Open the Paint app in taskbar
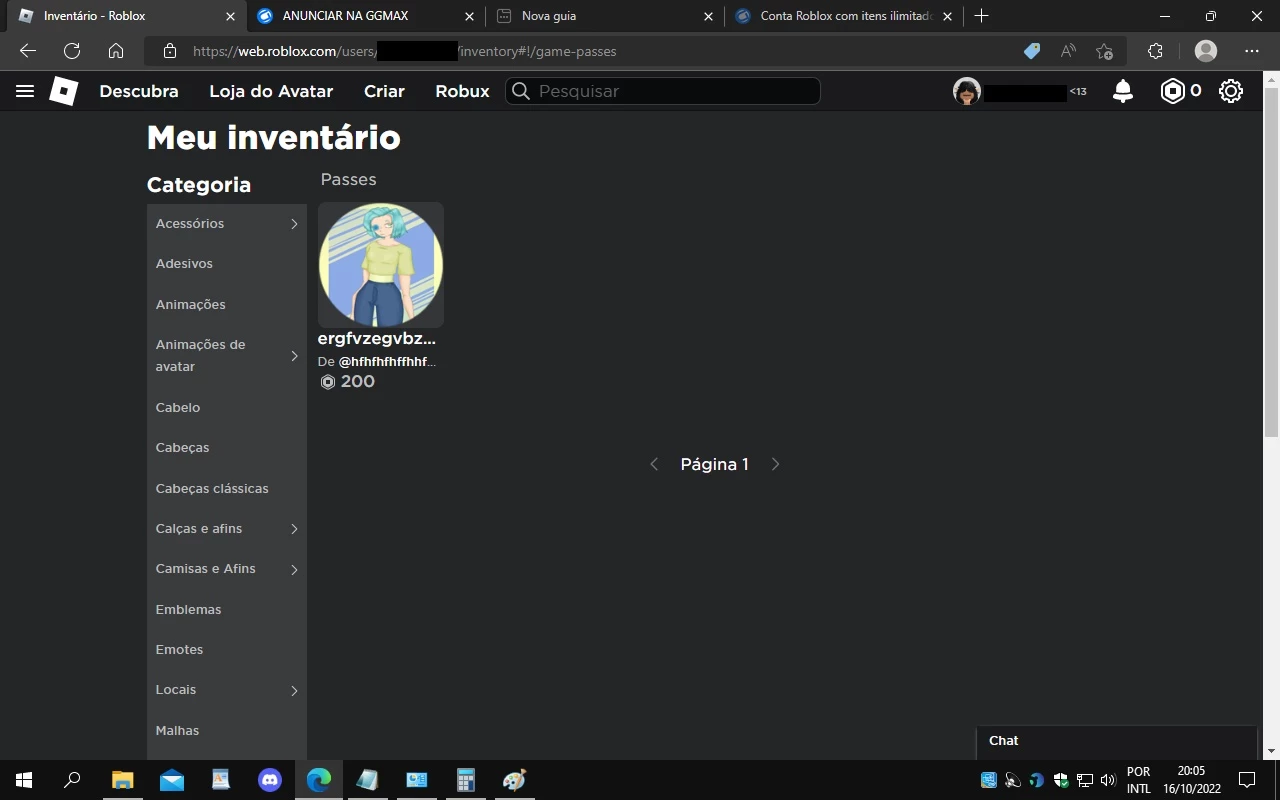This screenshot has height=800, width=1280. tap(514, 780)
